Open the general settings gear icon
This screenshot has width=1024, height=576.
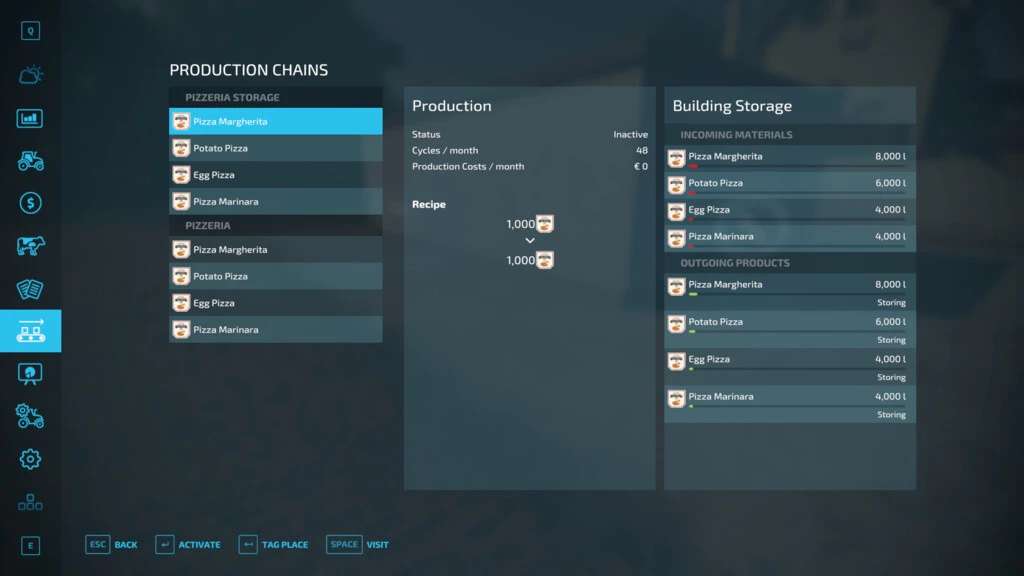30,459
